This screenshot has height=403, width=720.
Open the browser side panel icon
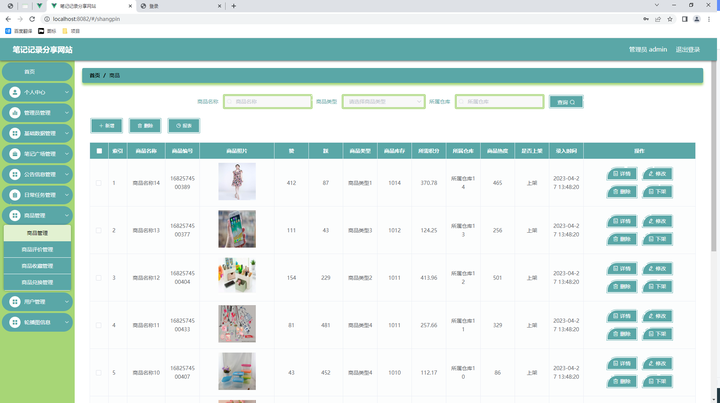(x=685, y=19)
